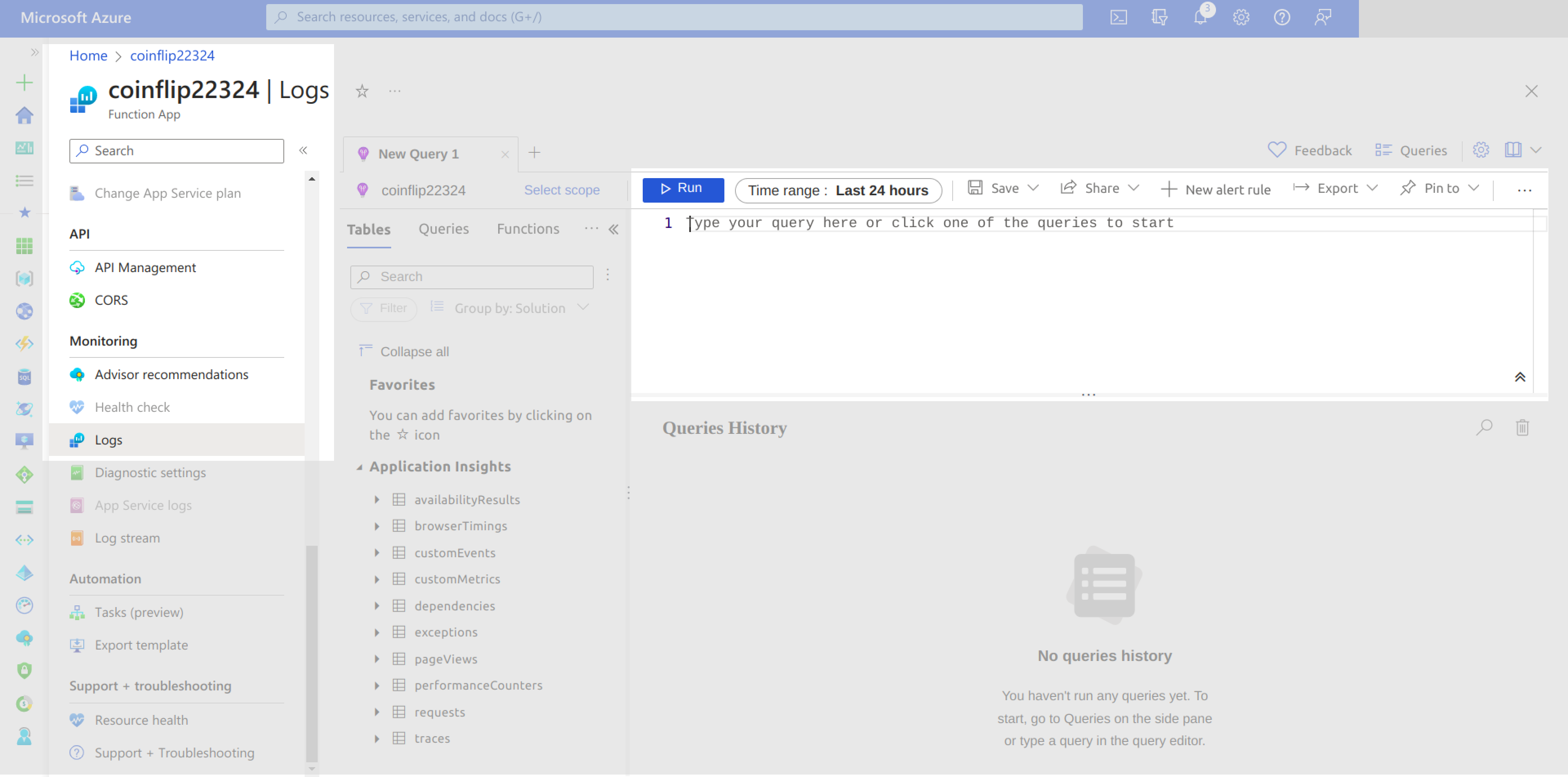The width and height of the screenshot is (1568, 777).
Task: Click the portal settings gear icon
Action: click(x=1241, y=17)
